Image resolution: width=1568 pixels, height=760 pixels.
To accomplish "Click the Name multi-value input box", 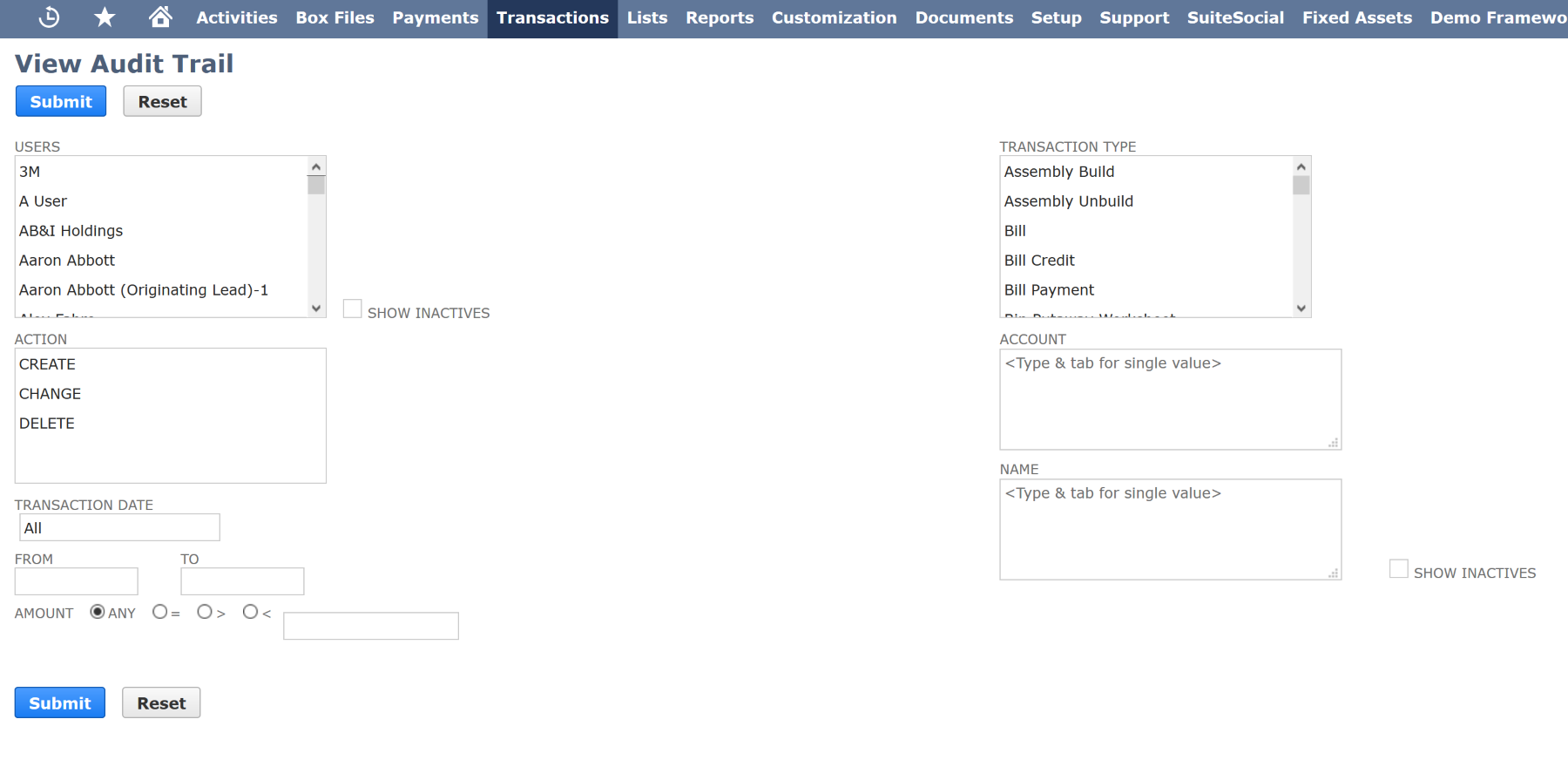I will point(1170,529).
